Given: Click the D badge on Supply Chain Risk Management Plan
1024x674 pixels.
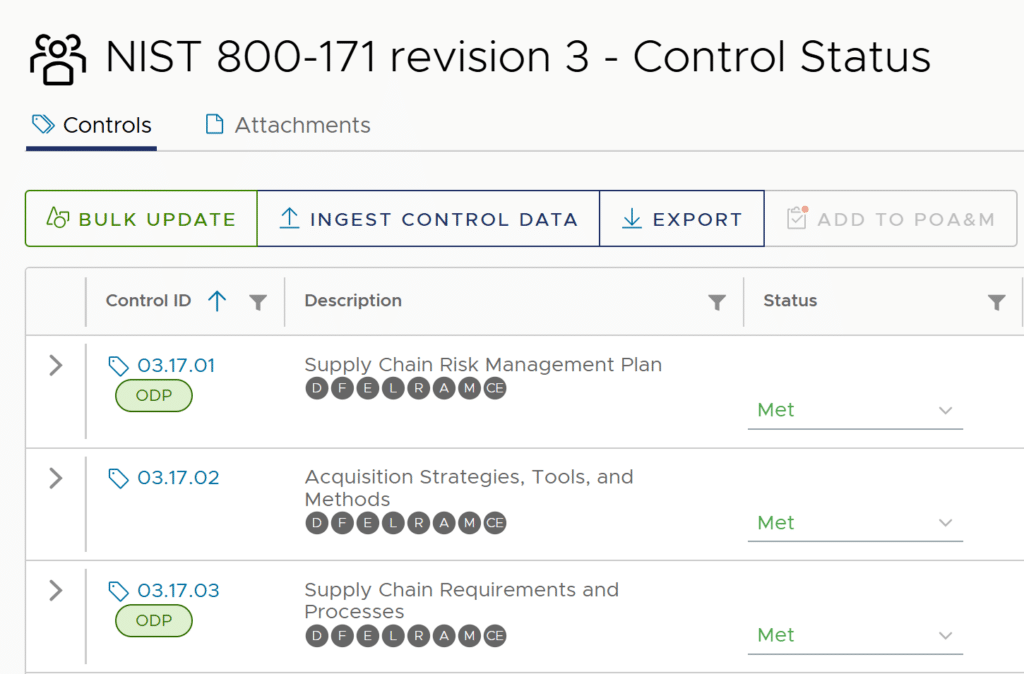Looking at the screenshot, I should point(317,389).
